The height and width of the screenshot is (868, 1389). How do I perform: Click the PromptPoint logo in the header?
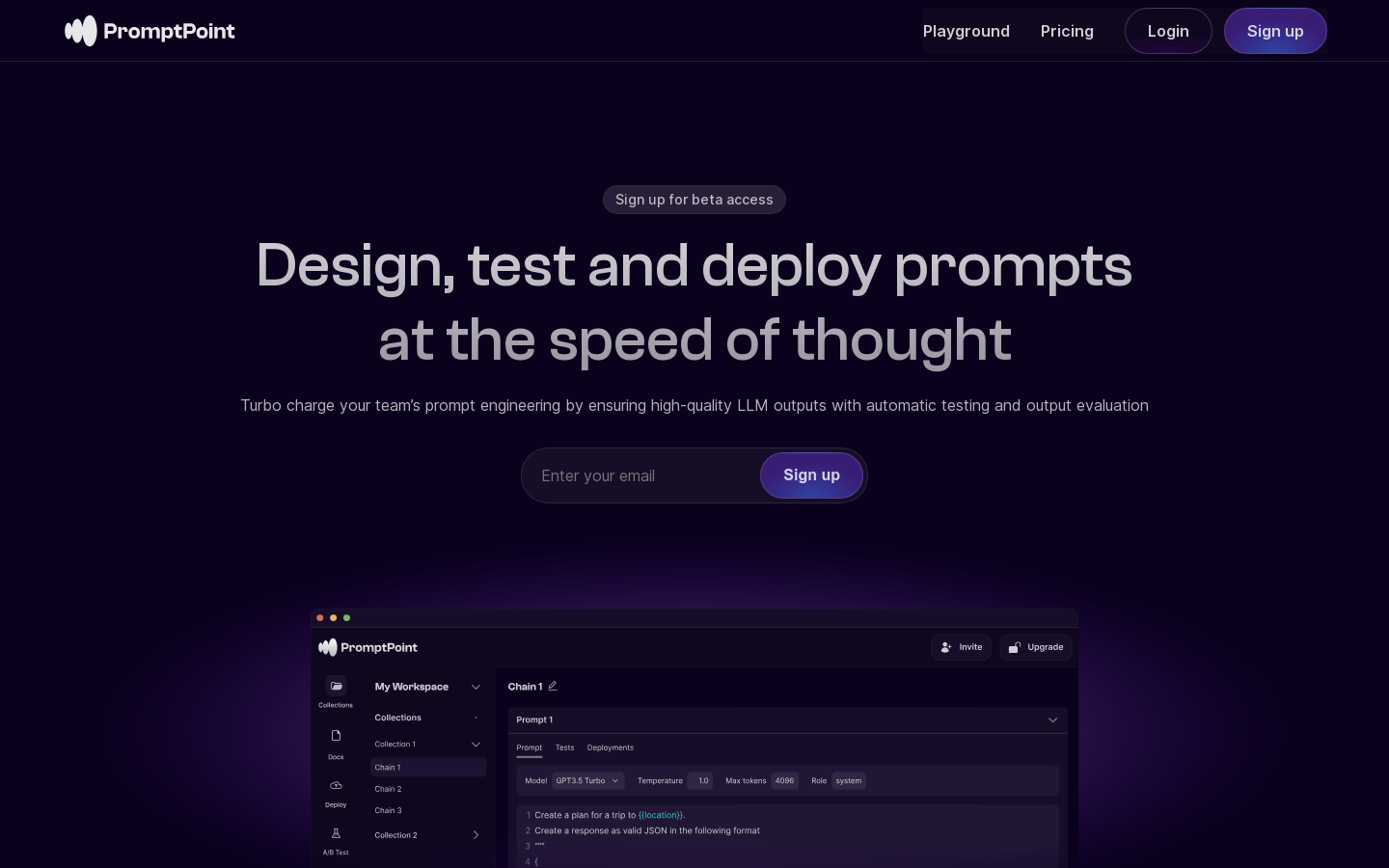coord(150,31)
